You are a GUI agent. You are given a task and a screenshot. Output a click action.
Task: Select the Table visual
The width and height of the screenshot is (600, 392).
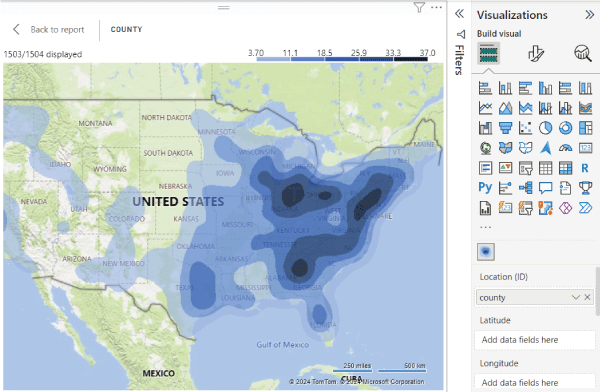(x=546, y=168)
